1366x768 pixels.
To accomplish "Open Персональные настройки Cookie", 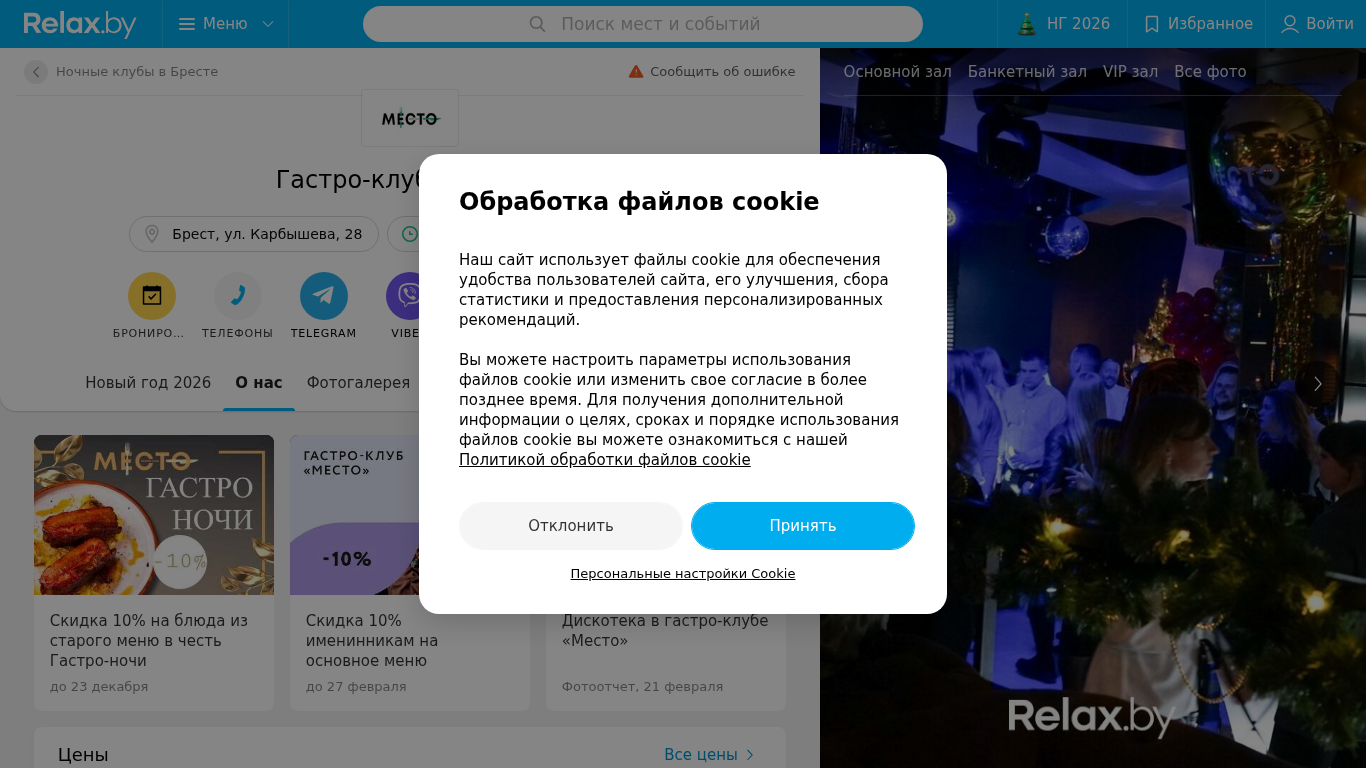I will click(683, 574).
